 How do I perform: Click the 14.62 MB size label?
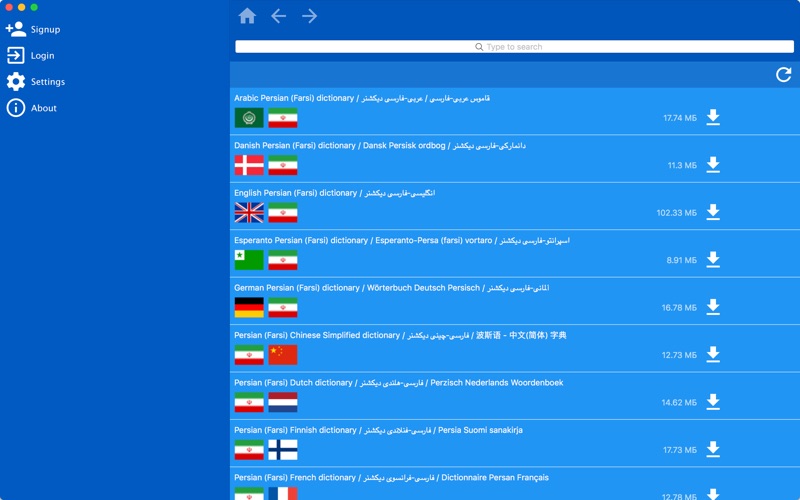(x=679, y=403)
